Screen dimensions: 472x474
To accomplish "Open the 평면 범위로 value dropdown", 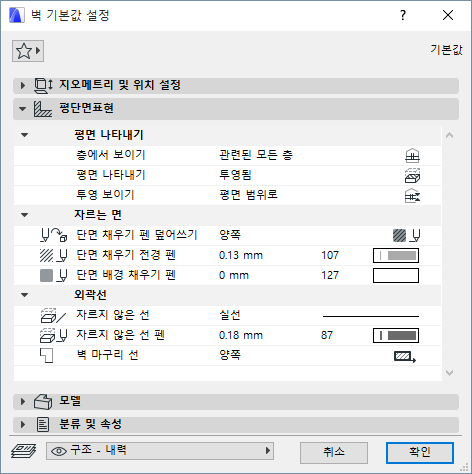I will [x=248, y=195].
